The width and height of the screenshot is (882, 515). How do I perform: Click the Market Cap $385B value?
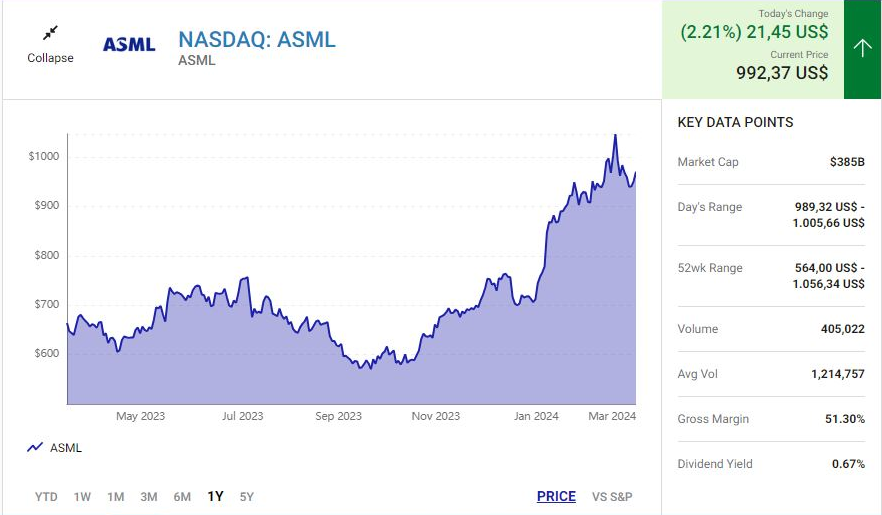(847, 162)
